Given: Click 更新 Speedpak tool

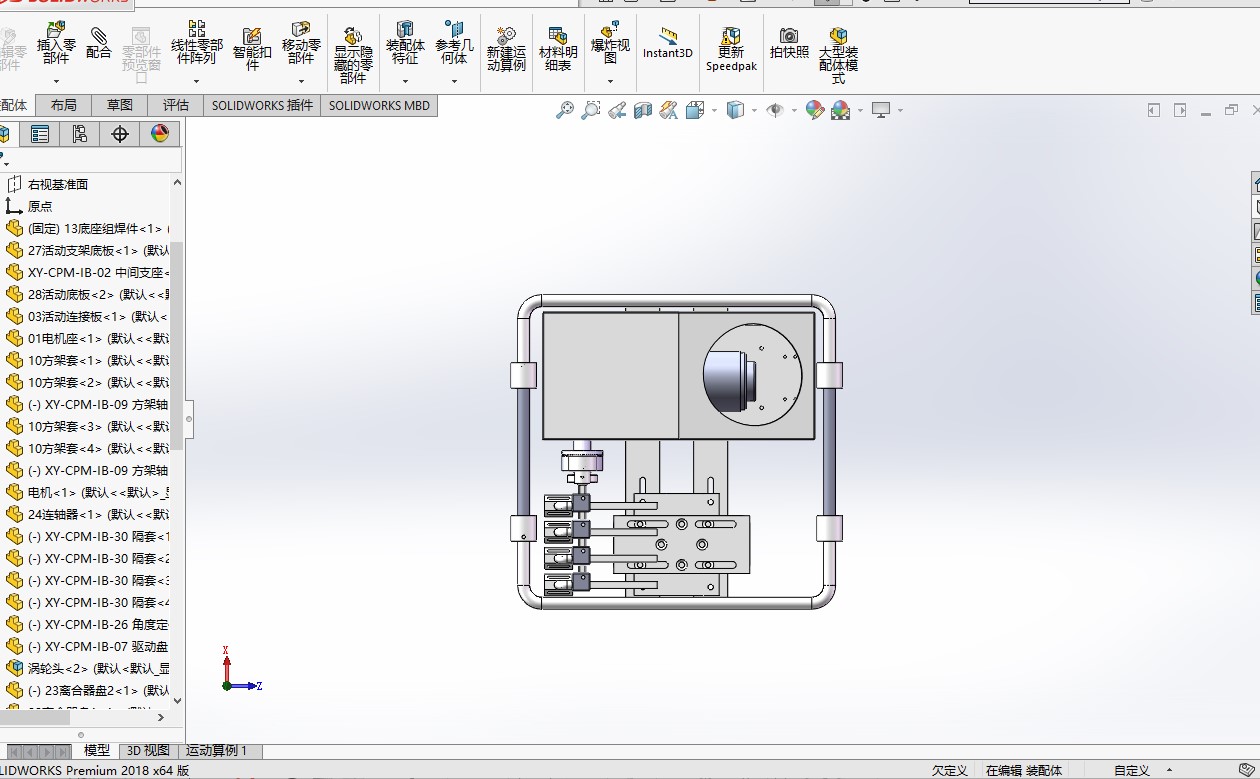Looking at the screenshot, I should (731, 50).
